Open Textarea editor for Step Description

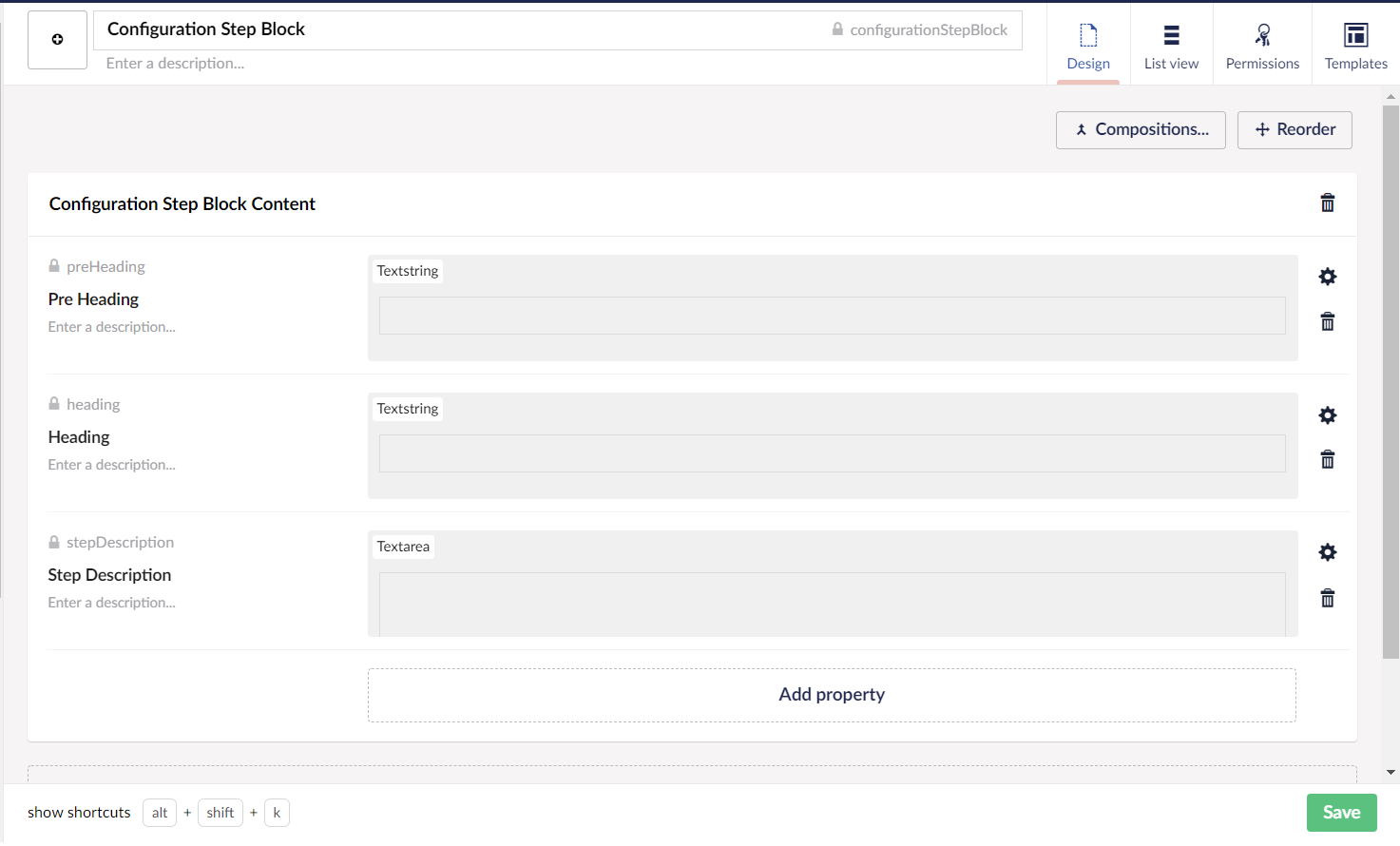[832, 584]
